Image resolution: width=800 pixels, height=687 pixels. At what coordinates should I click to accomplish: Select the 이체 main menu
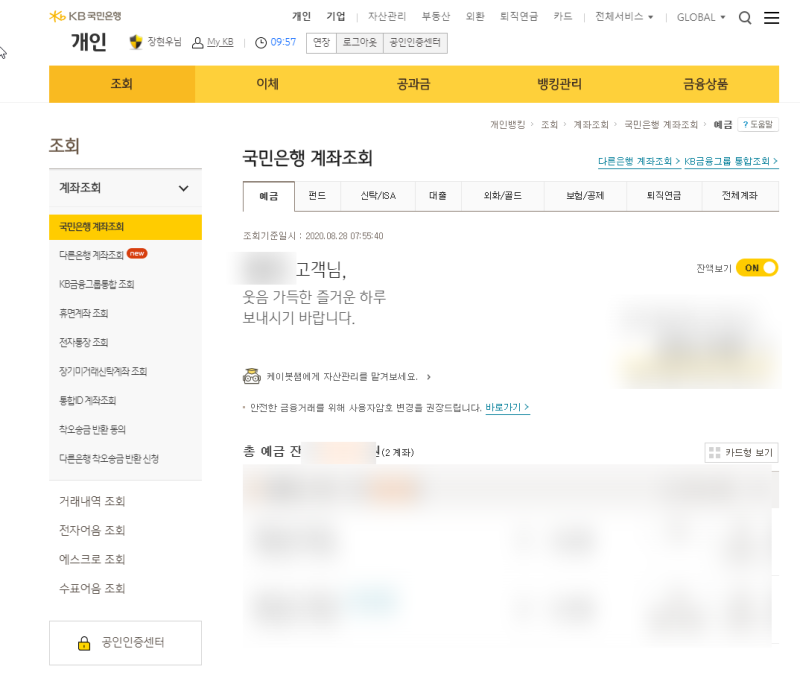point(268,84)
